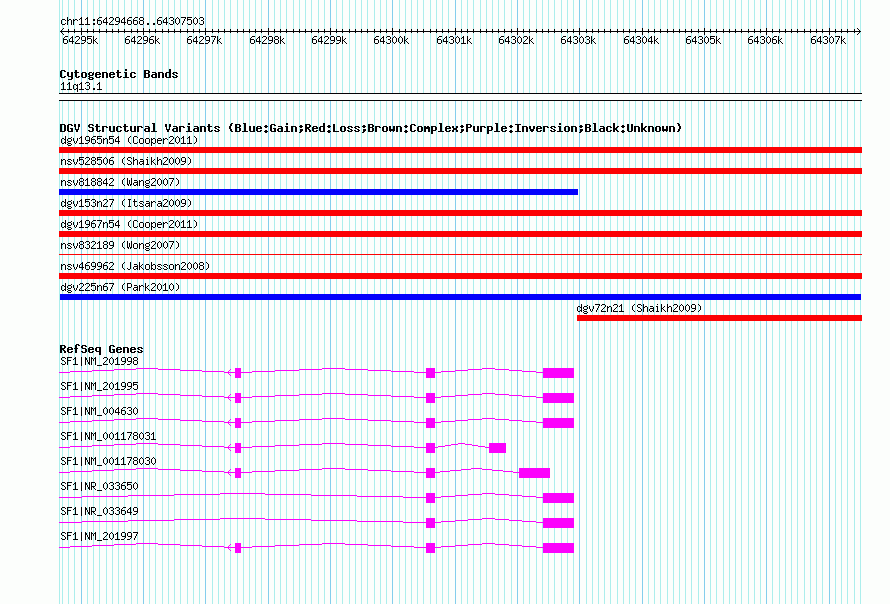This screenshot has height=604, width=890.
Task: Click the nsv818842 (Wang2007) label
Action: pos(120,182)
